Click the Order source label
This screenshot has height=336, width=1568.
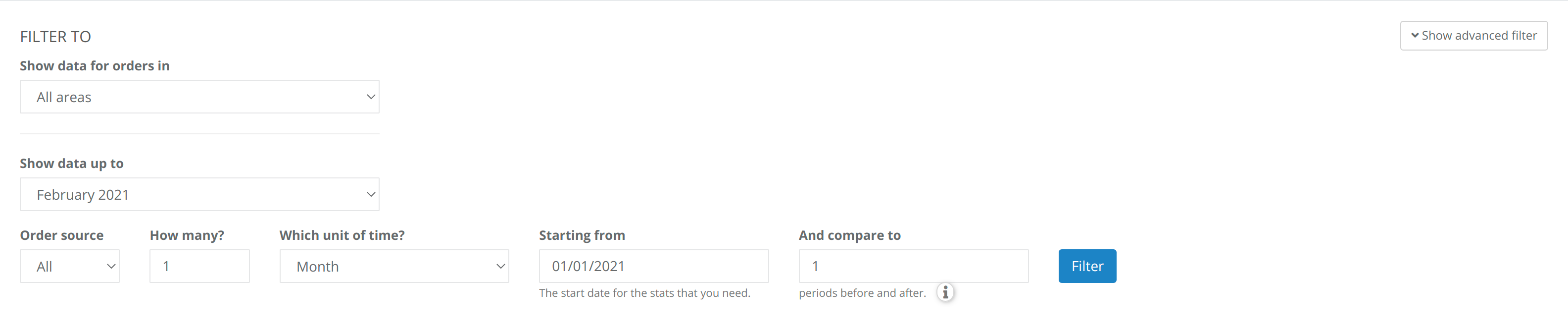click(62, 235)
